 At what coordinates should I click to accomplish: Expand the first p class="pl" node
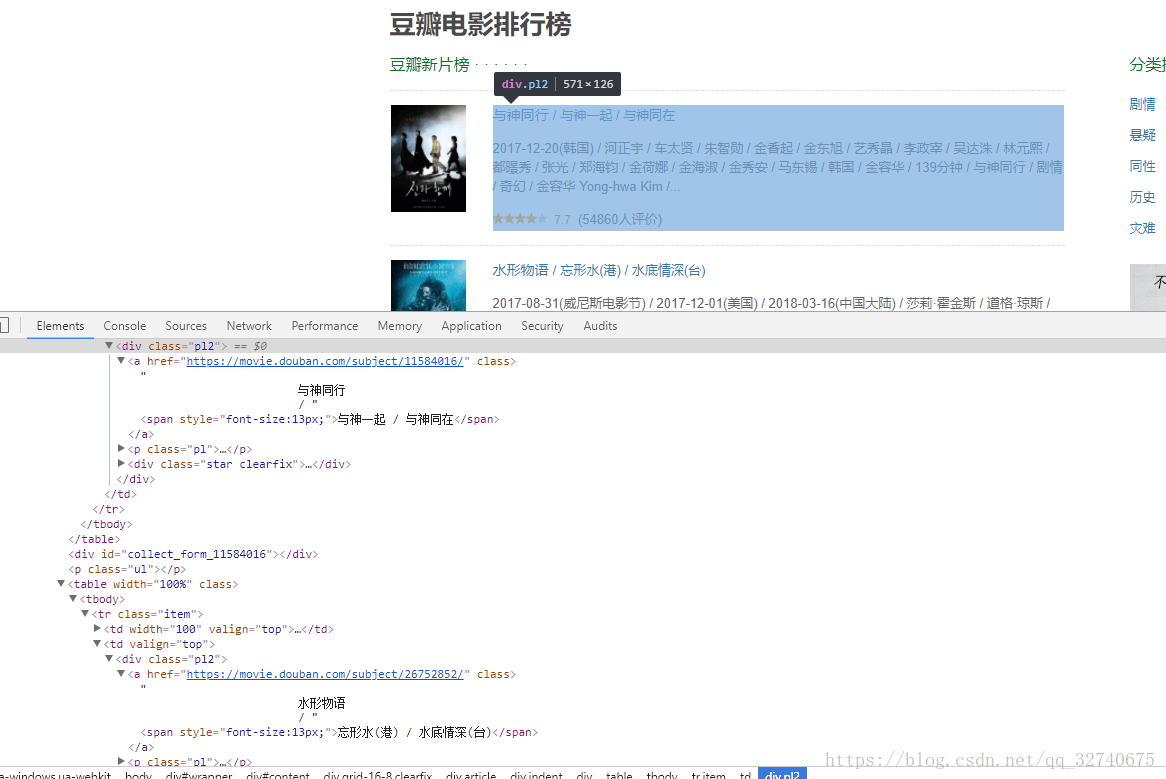tap(121, 448)
